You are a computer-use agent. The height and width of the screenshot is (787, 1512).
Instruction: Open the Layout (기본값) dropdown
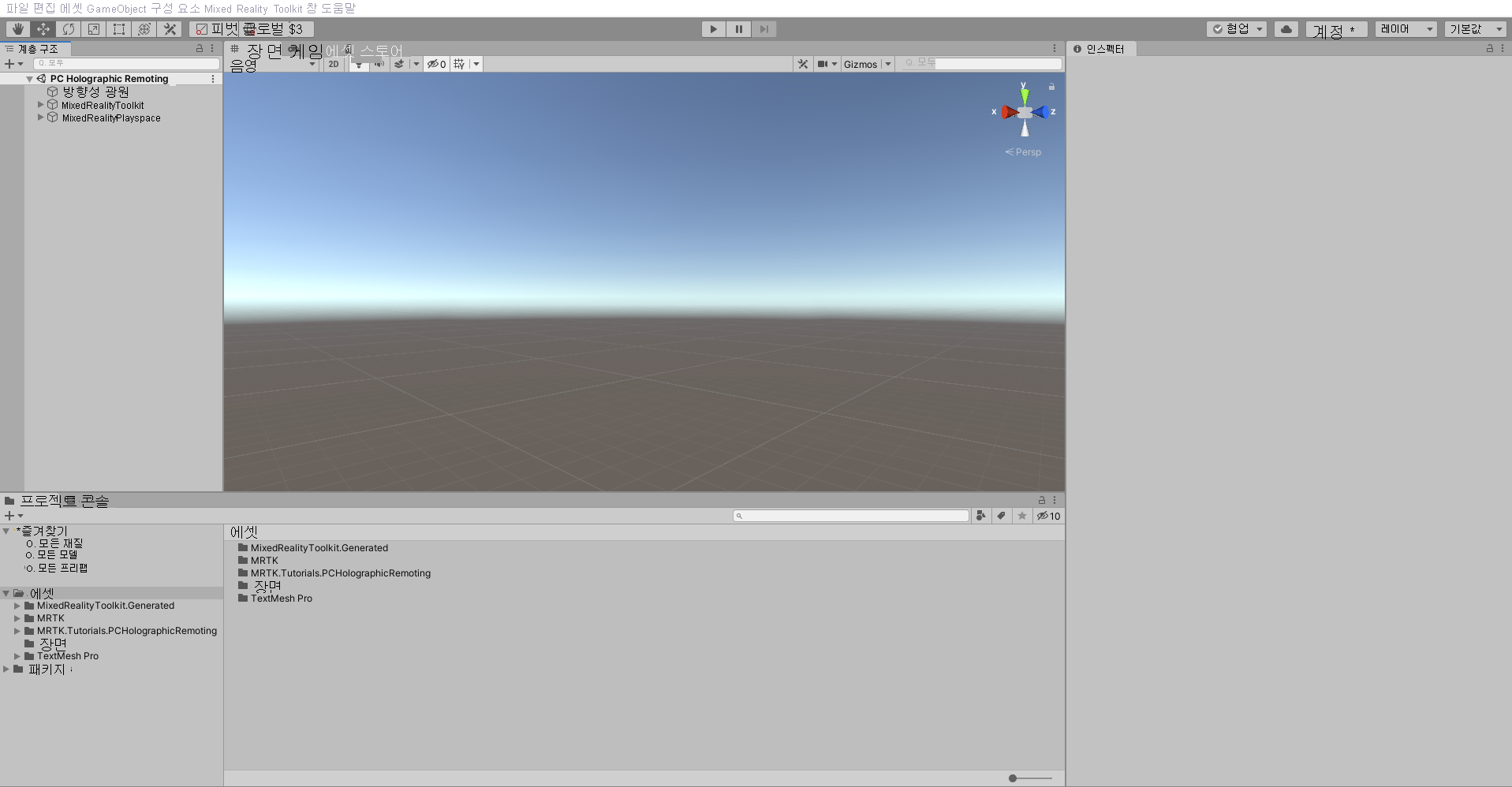coord(1476,29)
